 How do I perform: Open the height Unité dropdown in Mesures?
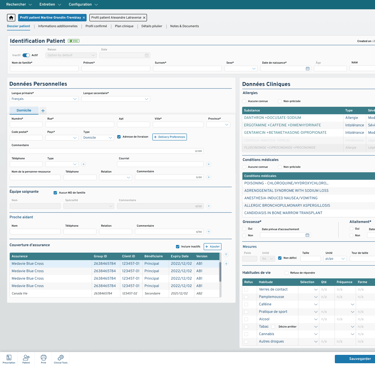pyautogui.click(x=335, y=259)
